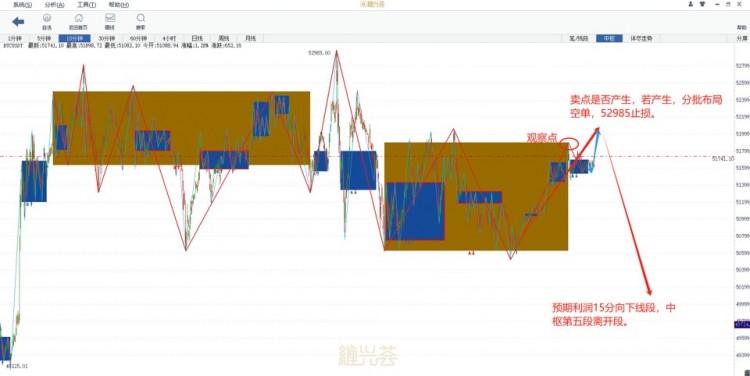750x376 pixels.
Task: Click the 52985.00 peak price marker
Action: [x=320, y=53]
